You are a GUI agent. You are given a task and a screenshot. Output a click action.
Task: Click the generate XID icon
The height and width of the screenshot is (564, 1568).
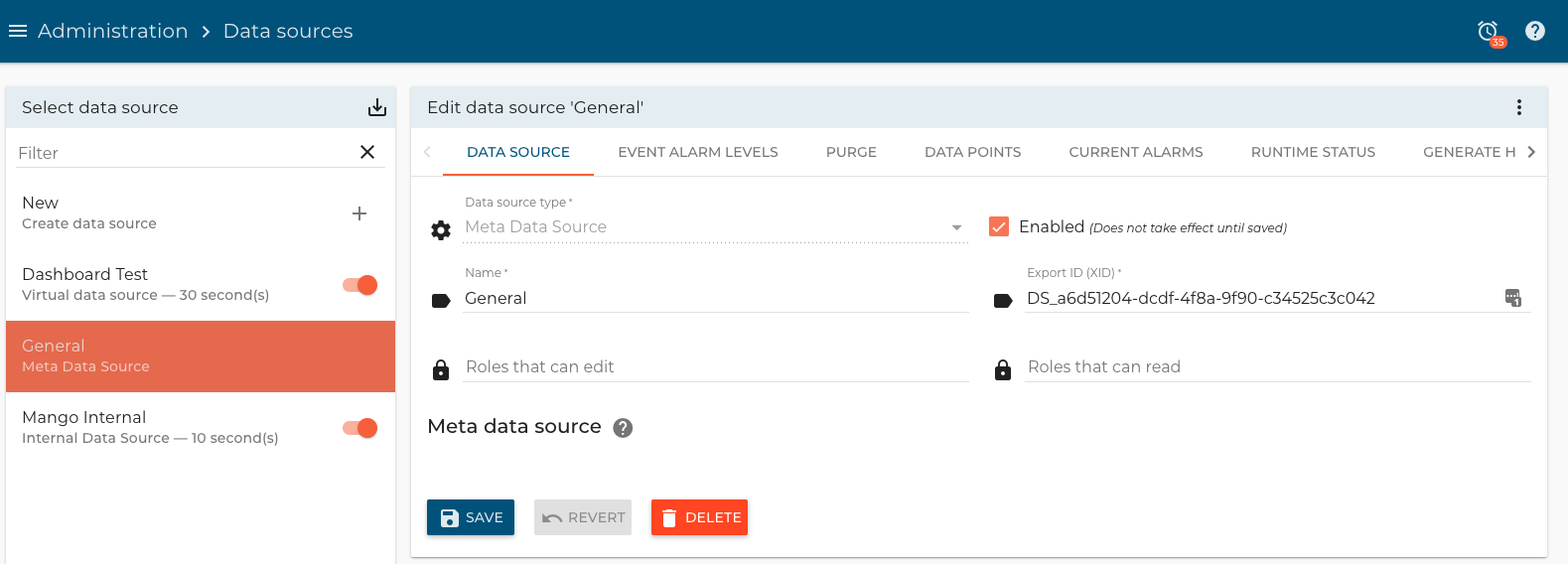point(1513,298)
